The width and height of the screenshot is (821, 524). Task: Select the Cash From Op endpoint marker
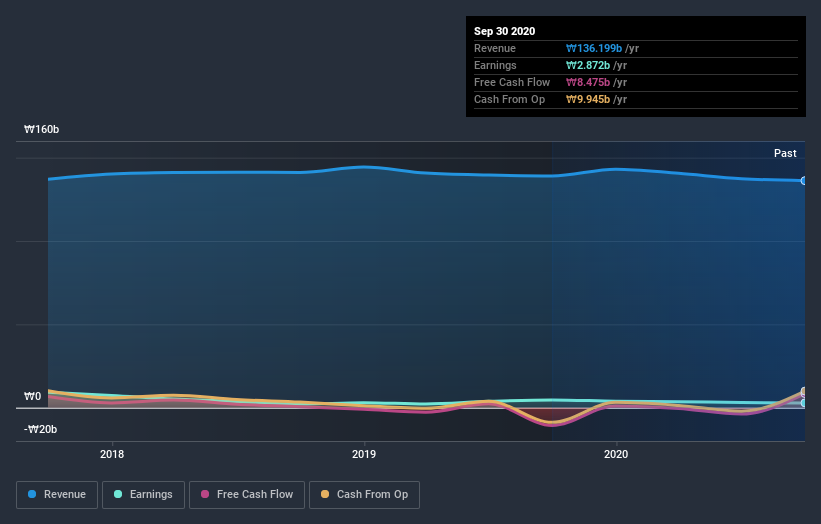(804, 391)
